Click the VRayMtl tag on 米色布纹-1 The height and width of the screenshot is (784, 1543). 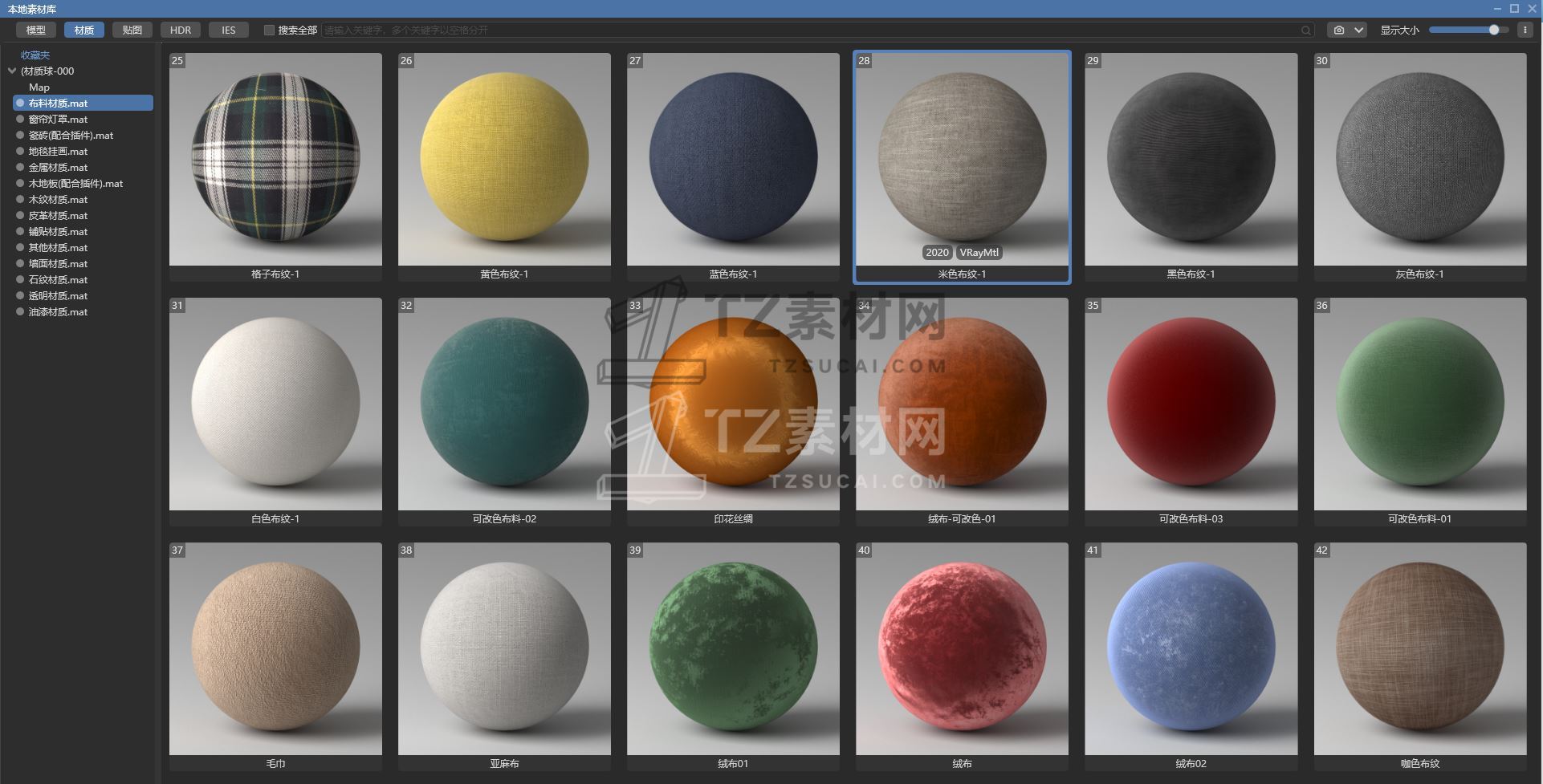tap(979, 252)
